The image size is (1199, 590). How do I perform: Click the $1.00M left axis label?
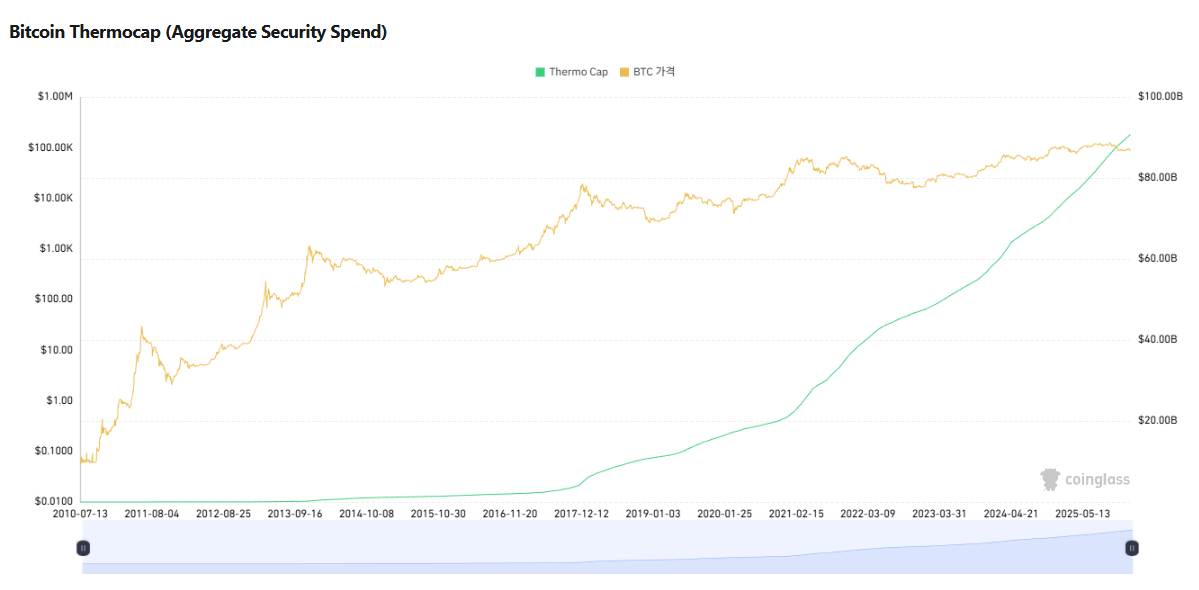point(54,97)
